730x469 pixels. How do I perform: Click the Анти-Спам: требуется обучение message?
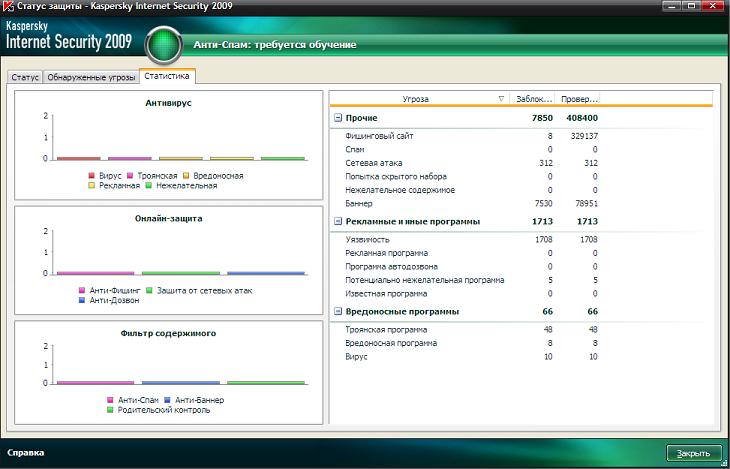(275, 45)
